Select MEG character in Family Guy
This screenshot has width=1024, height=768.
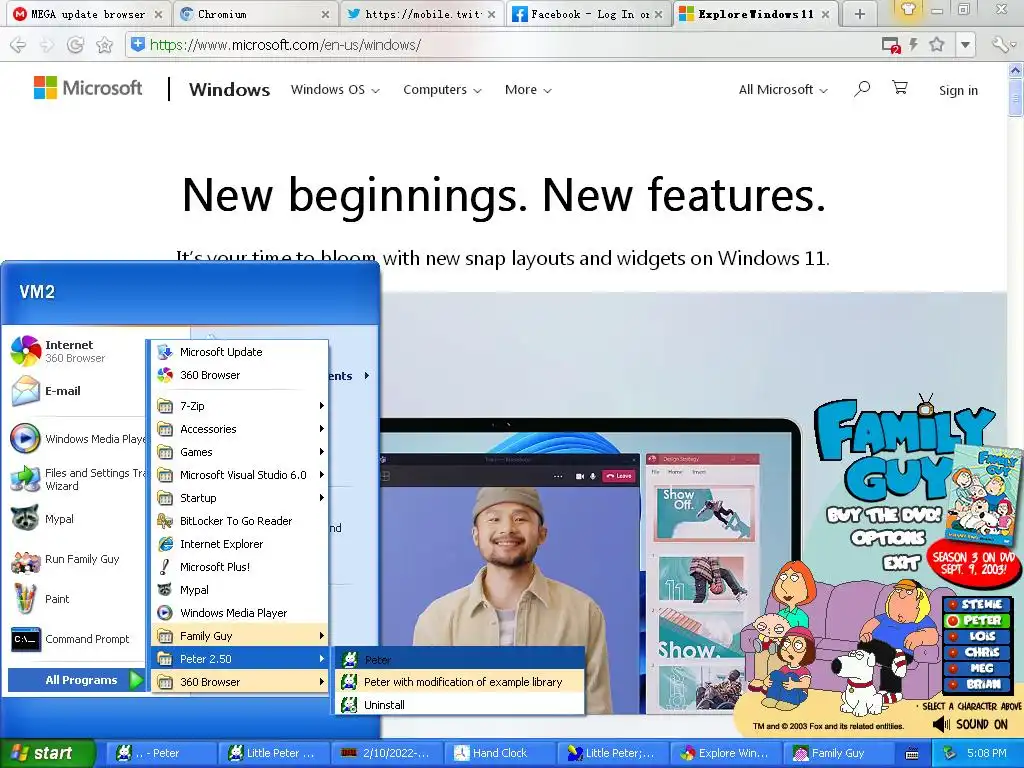(976, 668)
